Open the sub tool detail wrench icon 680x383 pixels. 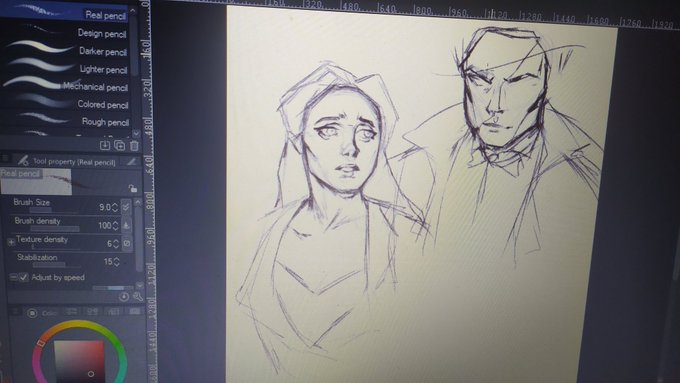(138, 297)
